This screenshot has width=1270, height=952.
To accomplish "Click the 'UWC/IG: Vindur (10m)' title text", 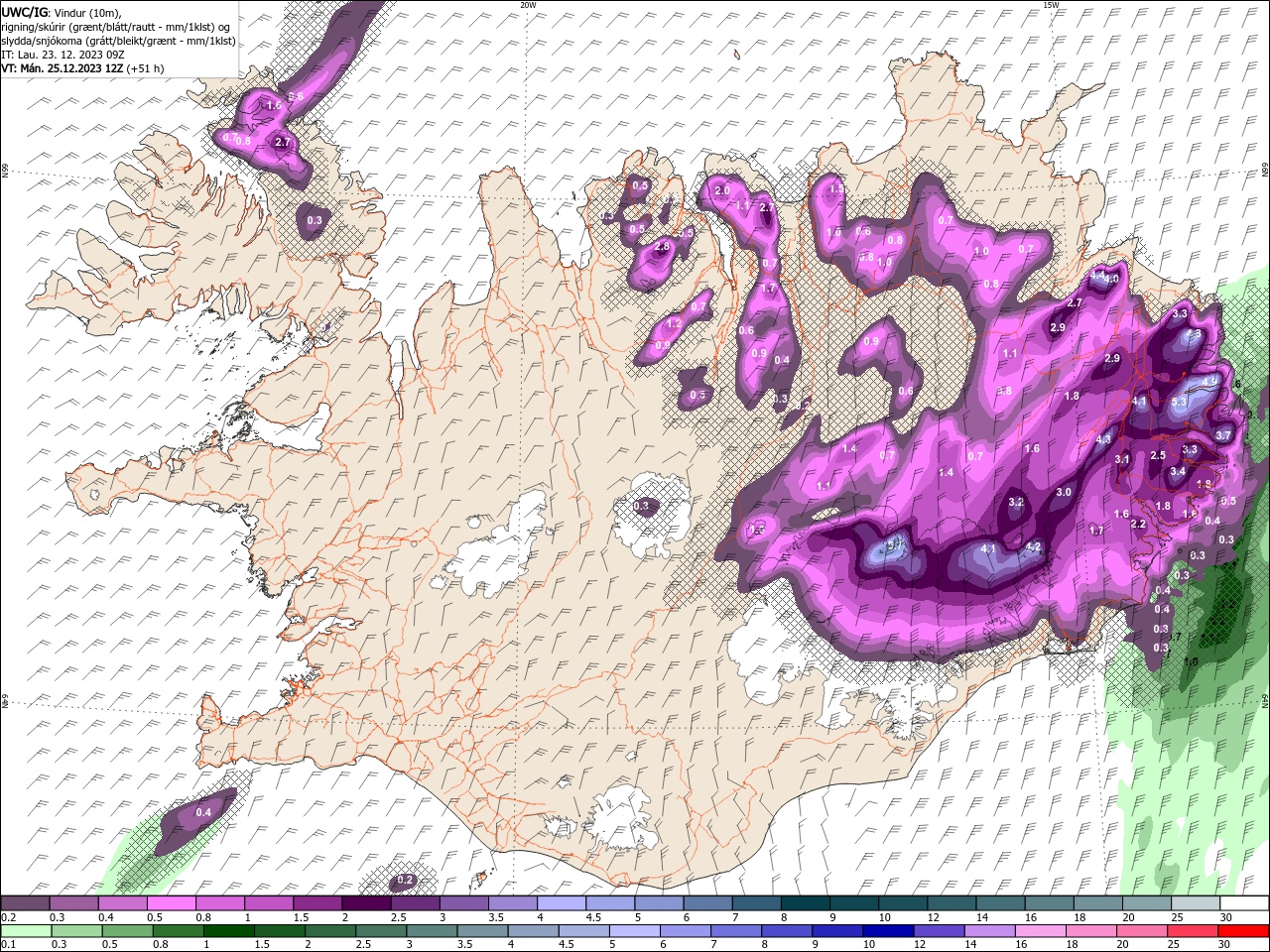I will (x=61, y=12).
